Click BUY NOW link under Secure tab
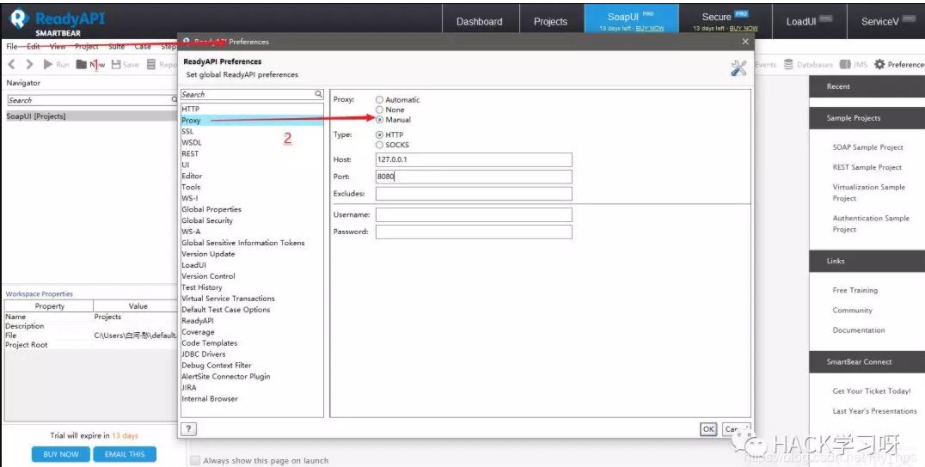The image size is (925, 467). tap(743, 28)
